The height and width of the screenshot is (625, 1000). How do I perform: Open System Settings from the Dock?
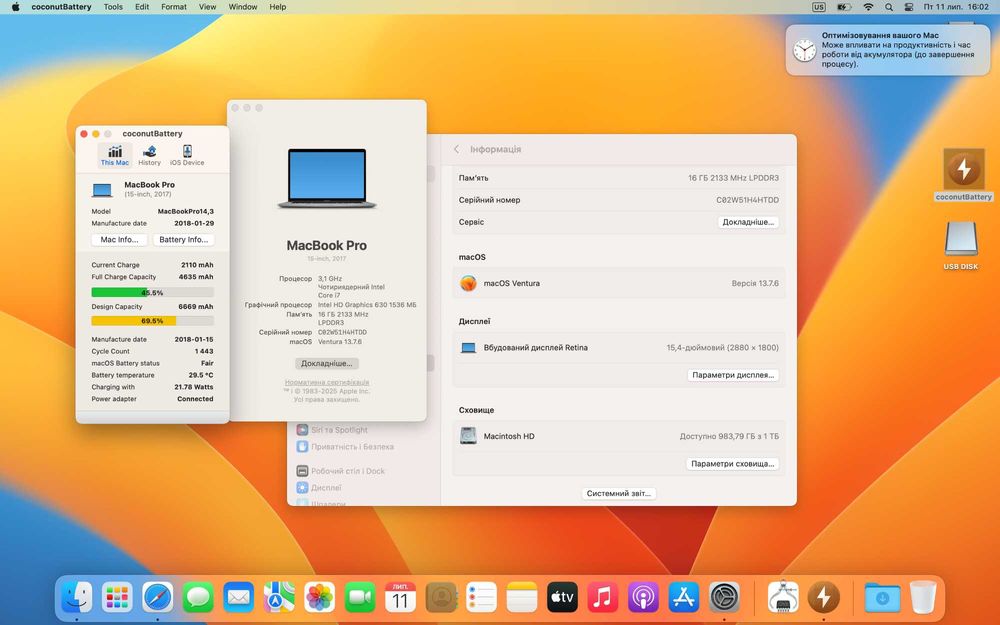(724, 597)
